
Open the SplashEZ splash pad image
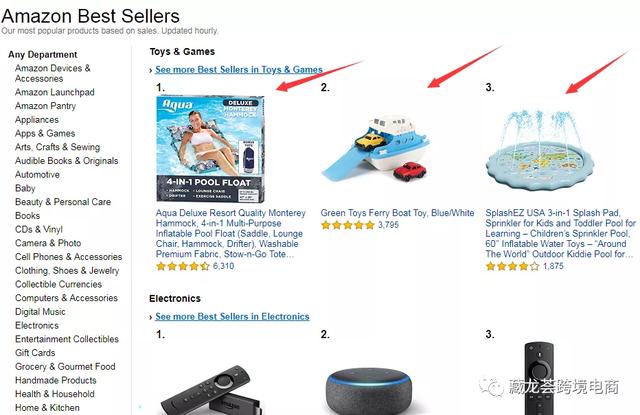click(x=540, y=149)
